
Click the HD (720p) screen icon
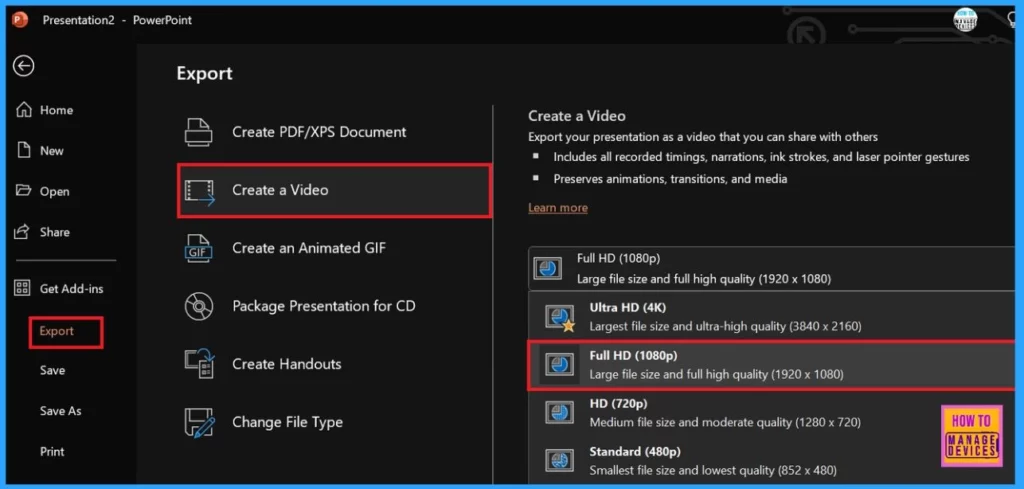coord(560,412)
